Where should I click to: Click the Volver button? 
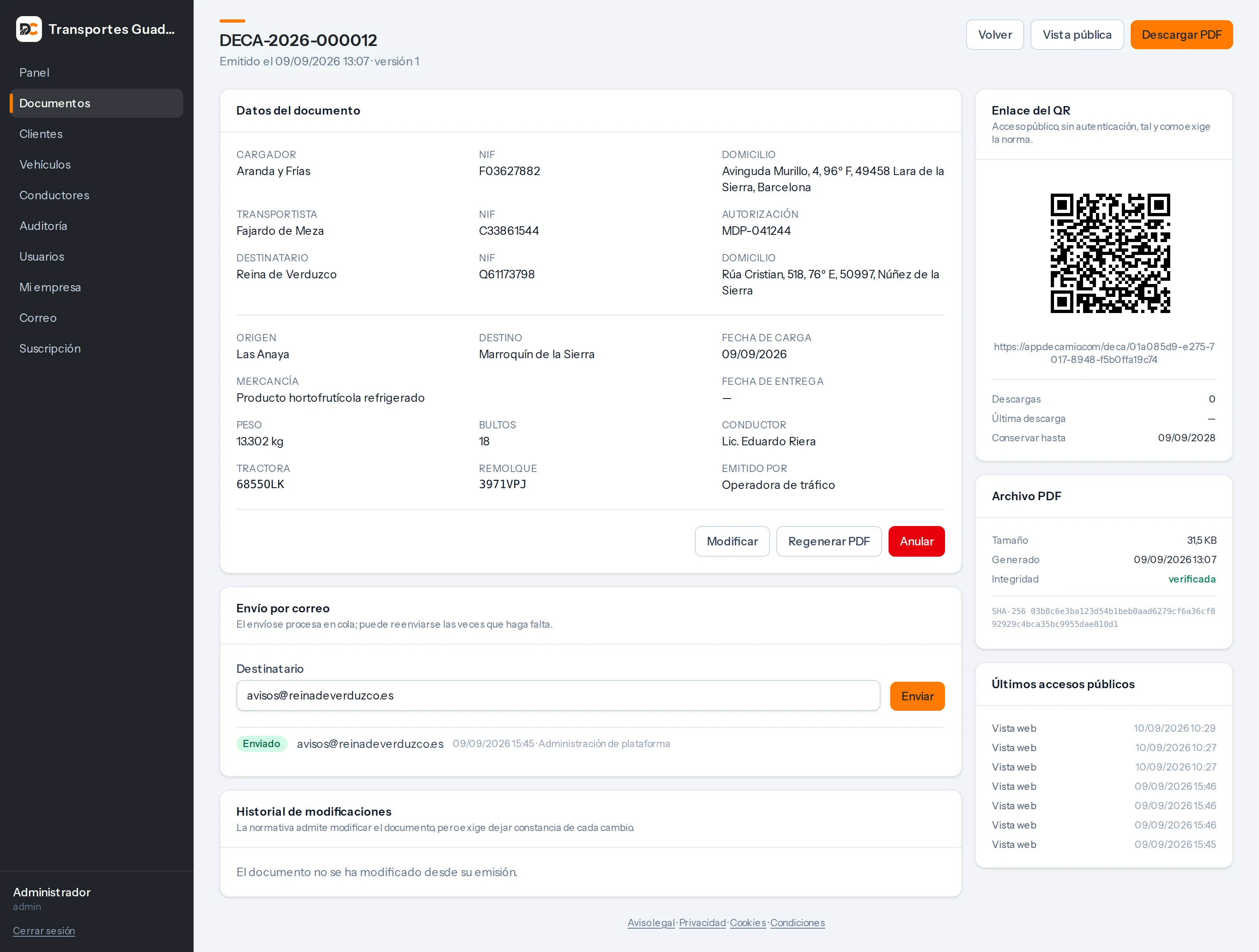click(994, 35)
